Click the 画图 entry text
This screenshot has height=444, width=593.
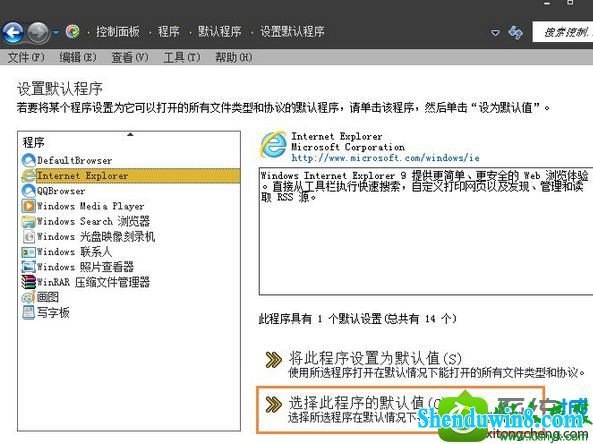(48, 297)
